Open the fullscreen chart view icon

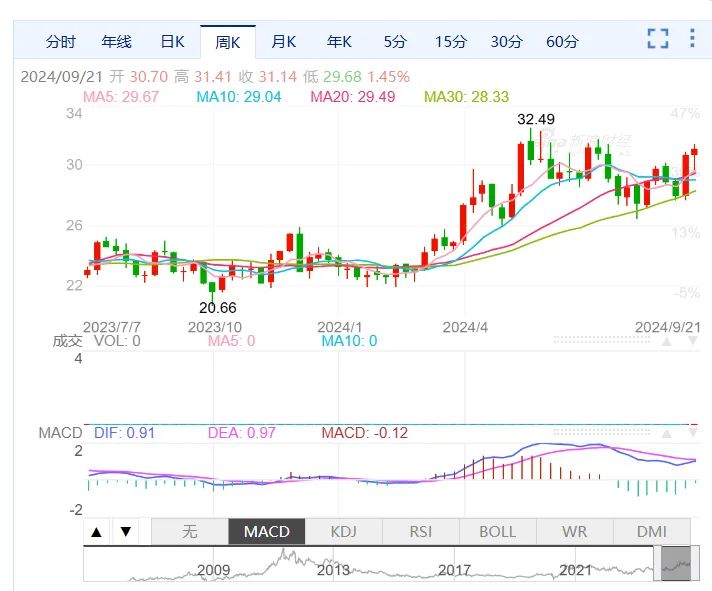coord(658,39)
